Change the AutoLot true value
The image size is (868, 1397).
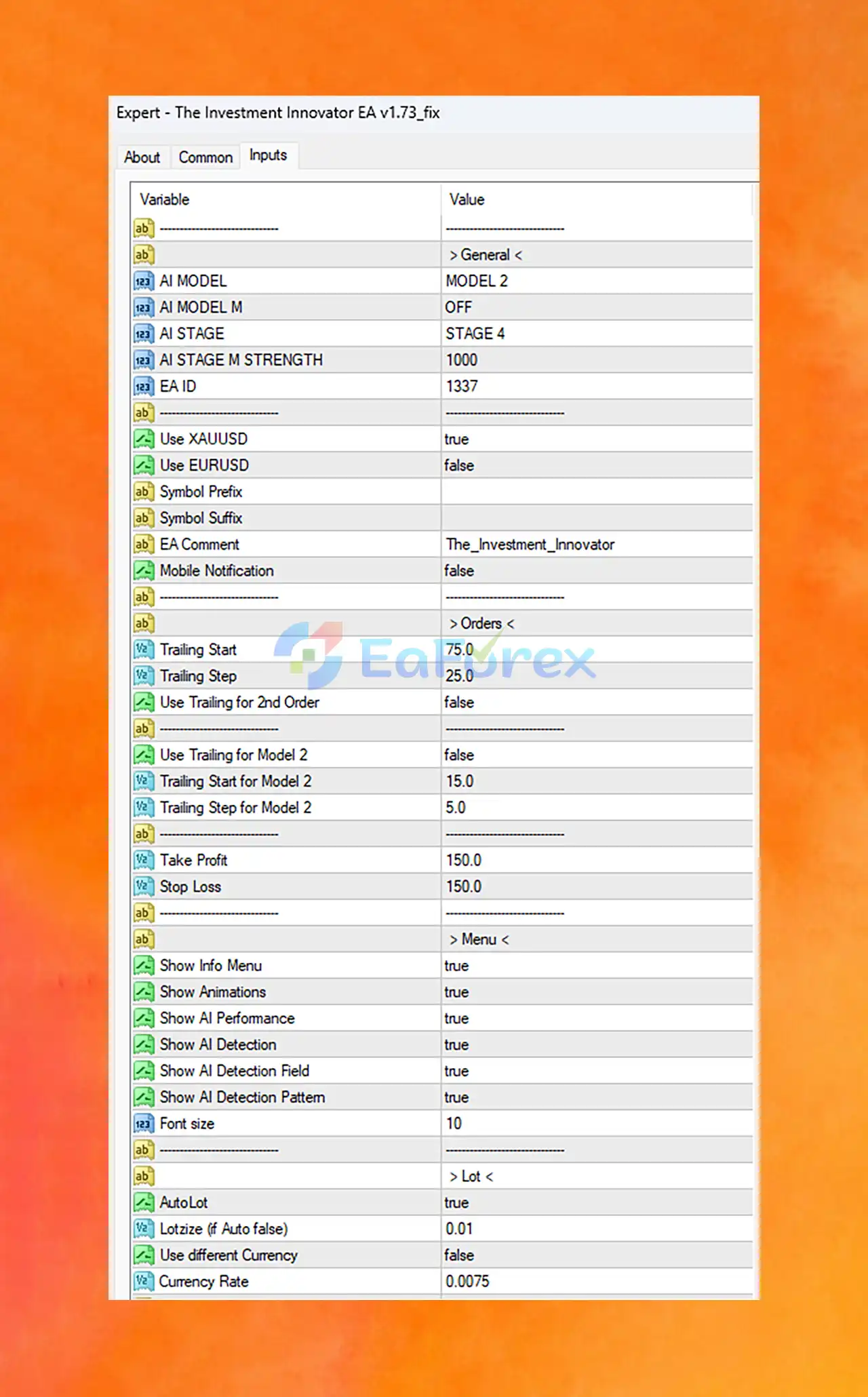[597, 1203]
